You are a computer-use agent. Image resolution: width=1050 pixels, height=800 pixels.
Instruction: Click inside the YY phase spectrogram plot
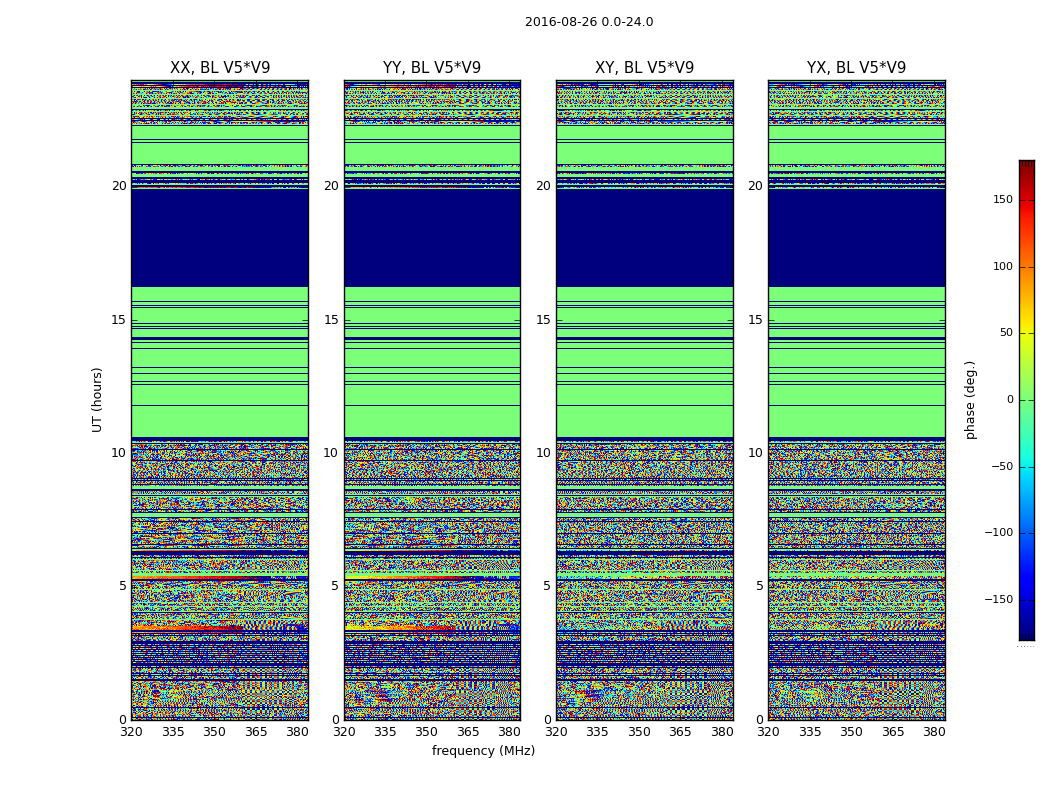coord(432,400)
